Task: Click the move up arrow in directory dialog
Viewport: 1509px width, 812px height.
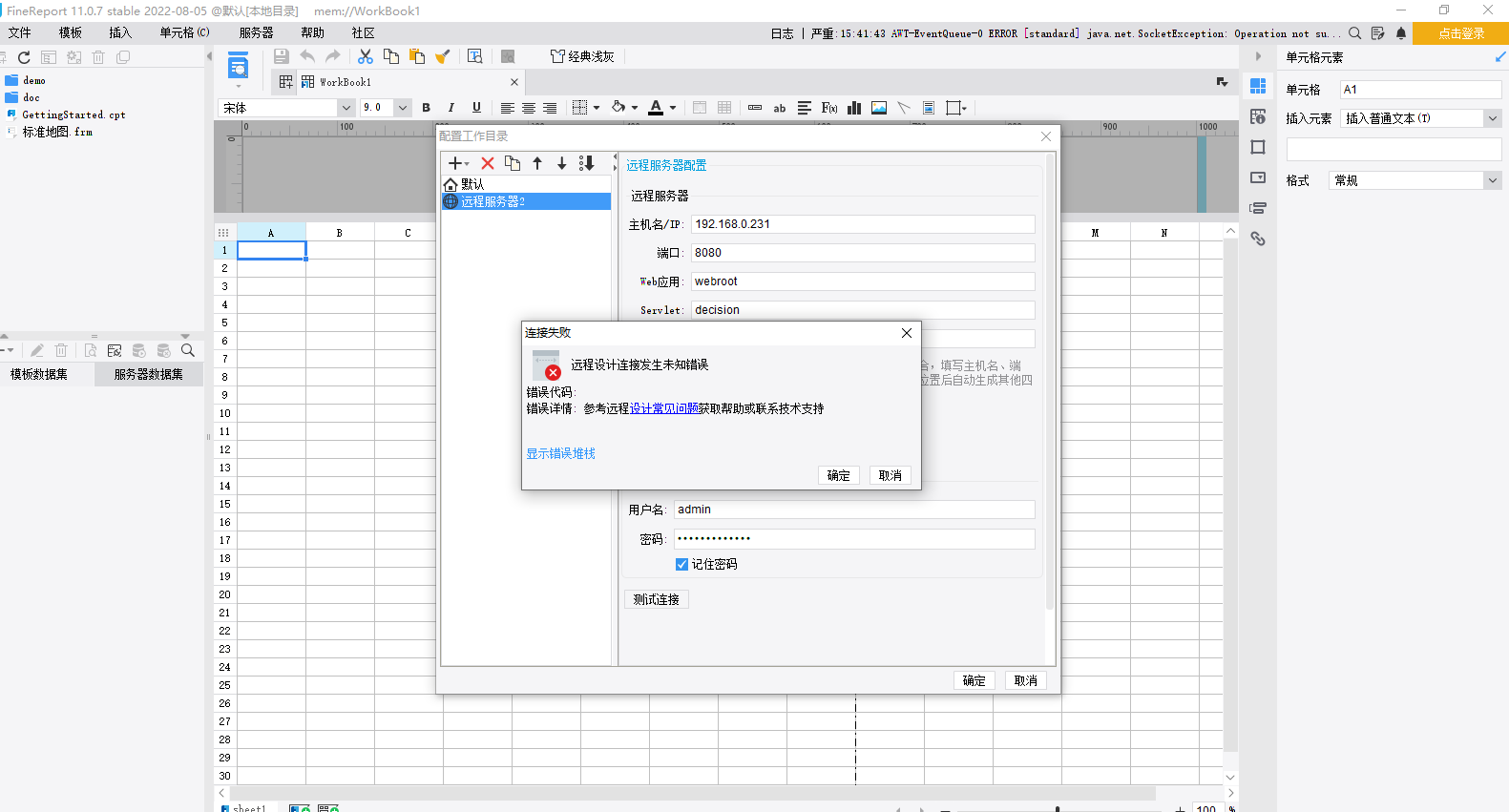Action: point(537,163)
